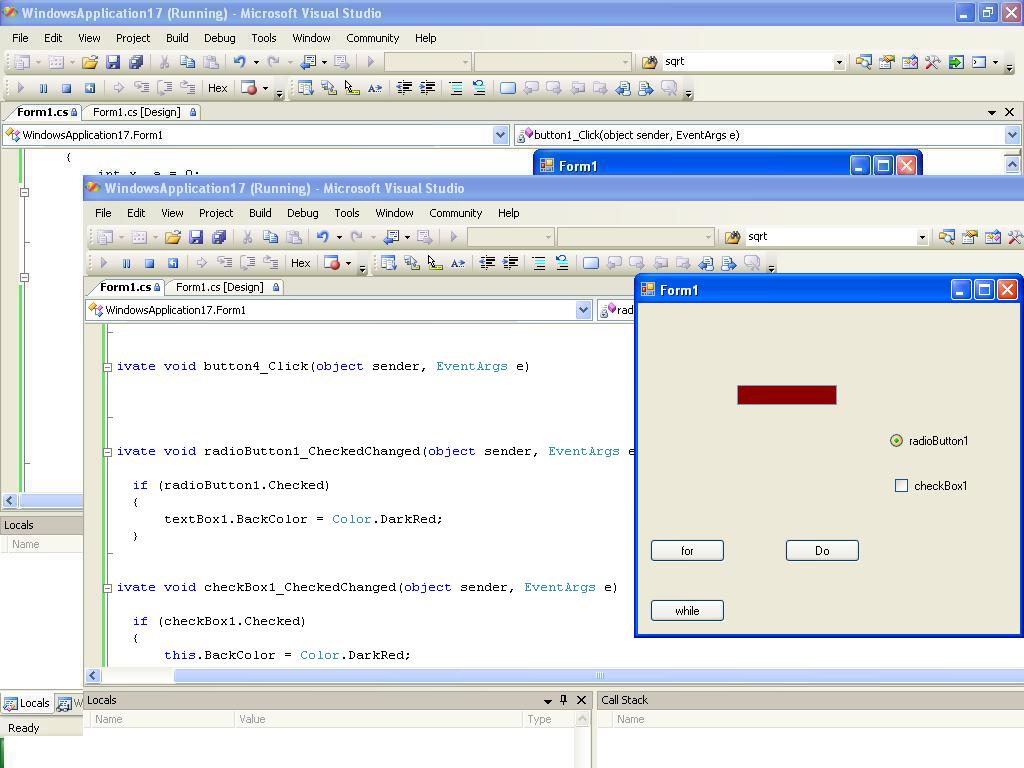Click Restart icon in front window debug toolbar

[x=172, y=263]
